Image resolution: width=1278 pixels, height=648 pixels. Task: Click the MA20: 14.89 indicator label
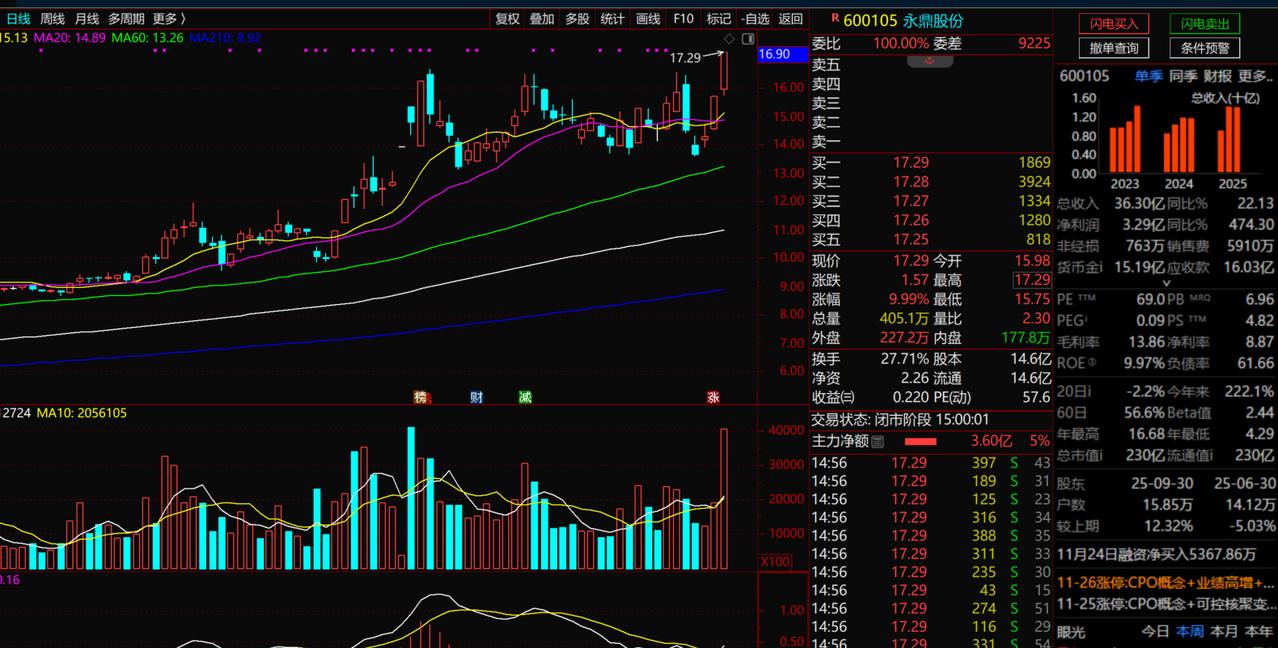click(70, 37)
